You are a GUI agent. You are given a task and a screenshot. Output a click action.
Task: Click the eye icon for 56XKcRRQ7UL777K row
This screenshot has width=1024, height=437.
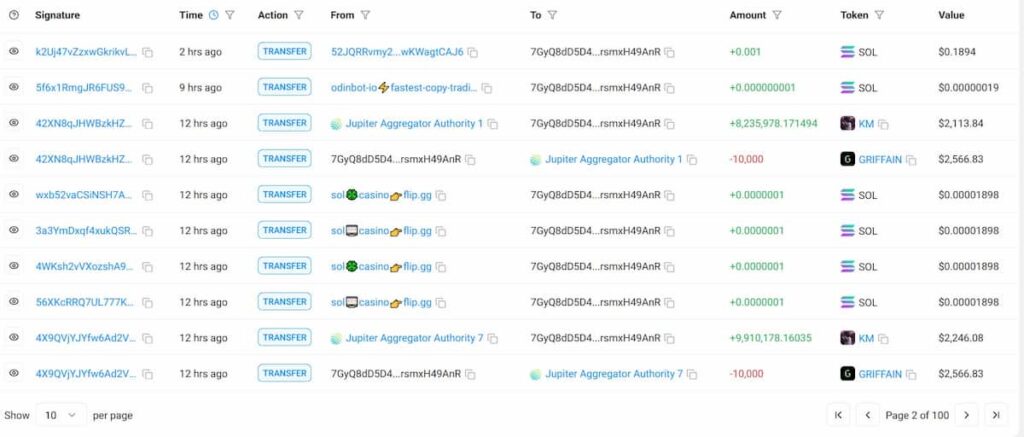[14, 302]
